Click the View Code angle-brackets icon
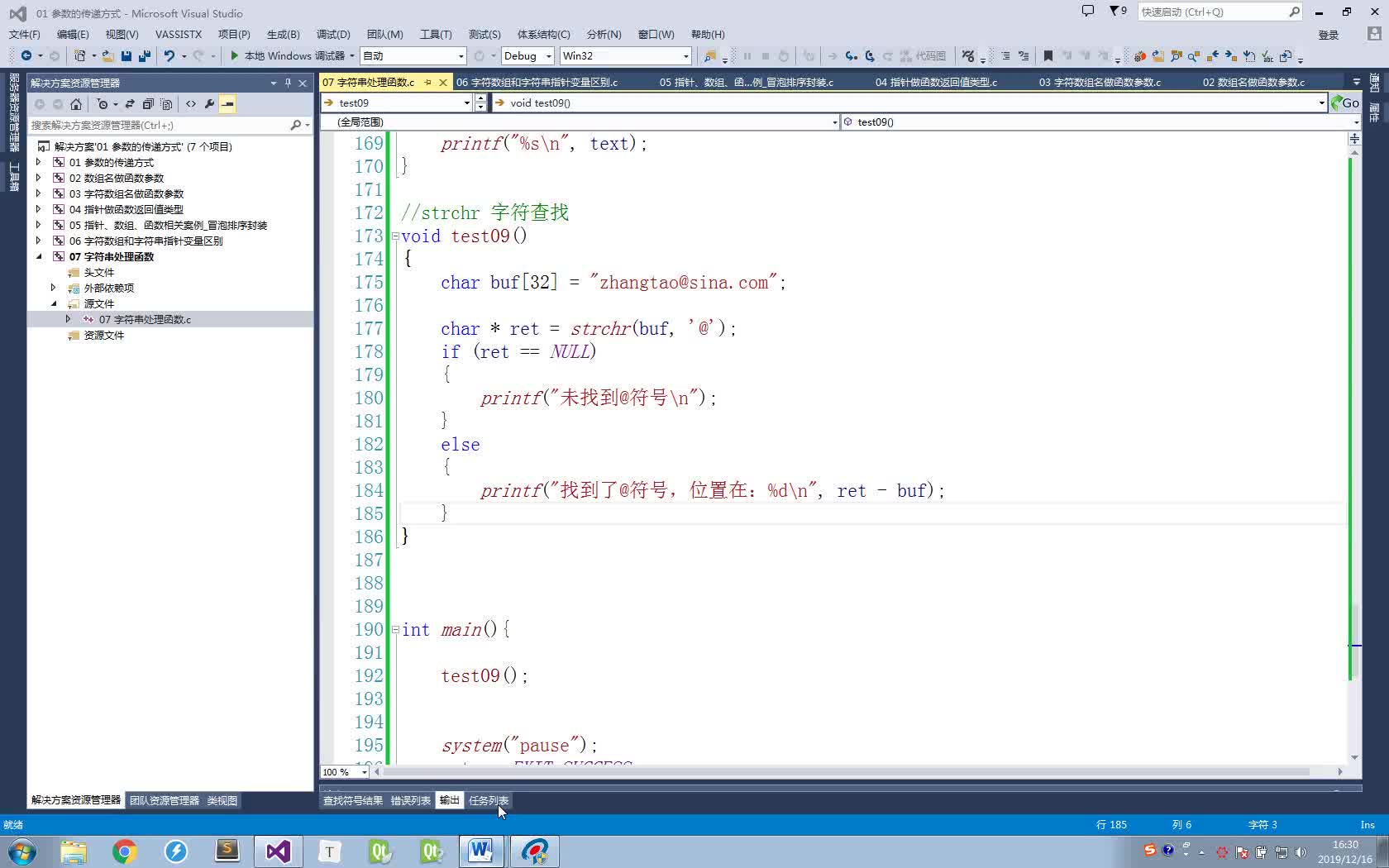This screenshot has height=868, width=1389. [x=191, y=104]
